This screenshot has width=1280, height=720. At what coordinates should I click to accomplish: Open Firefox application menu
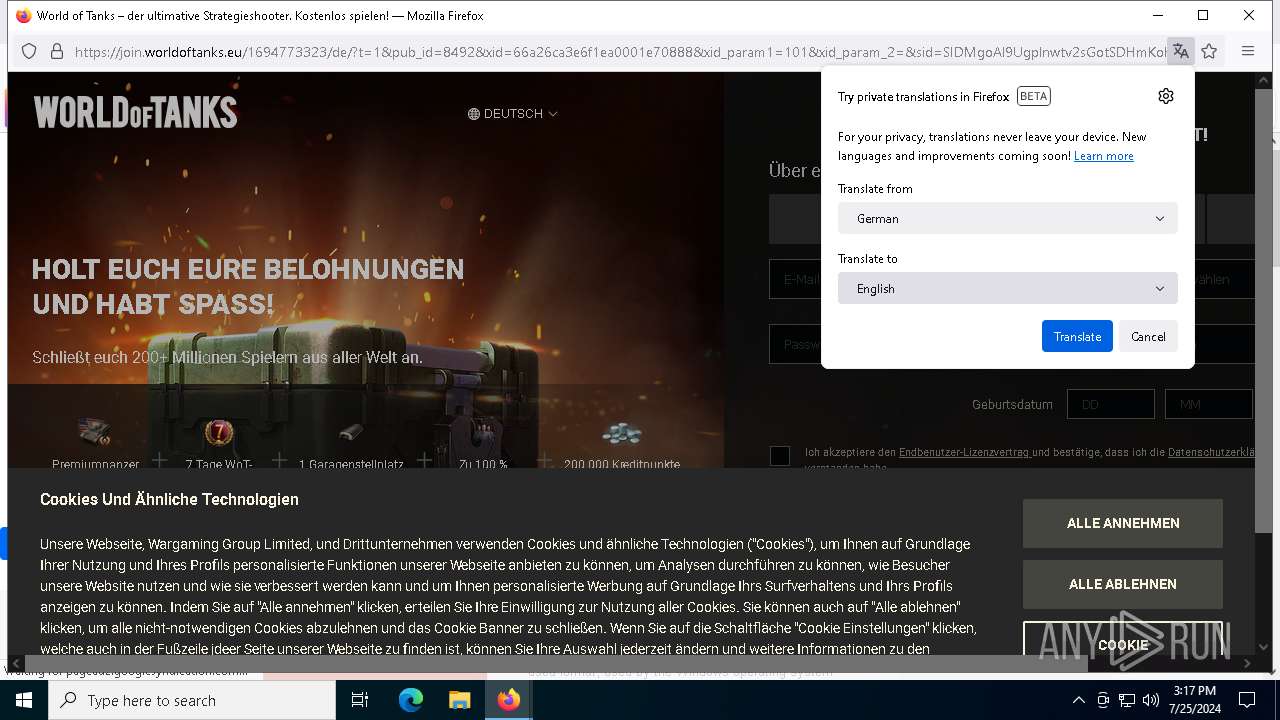tap(1247, 51)
